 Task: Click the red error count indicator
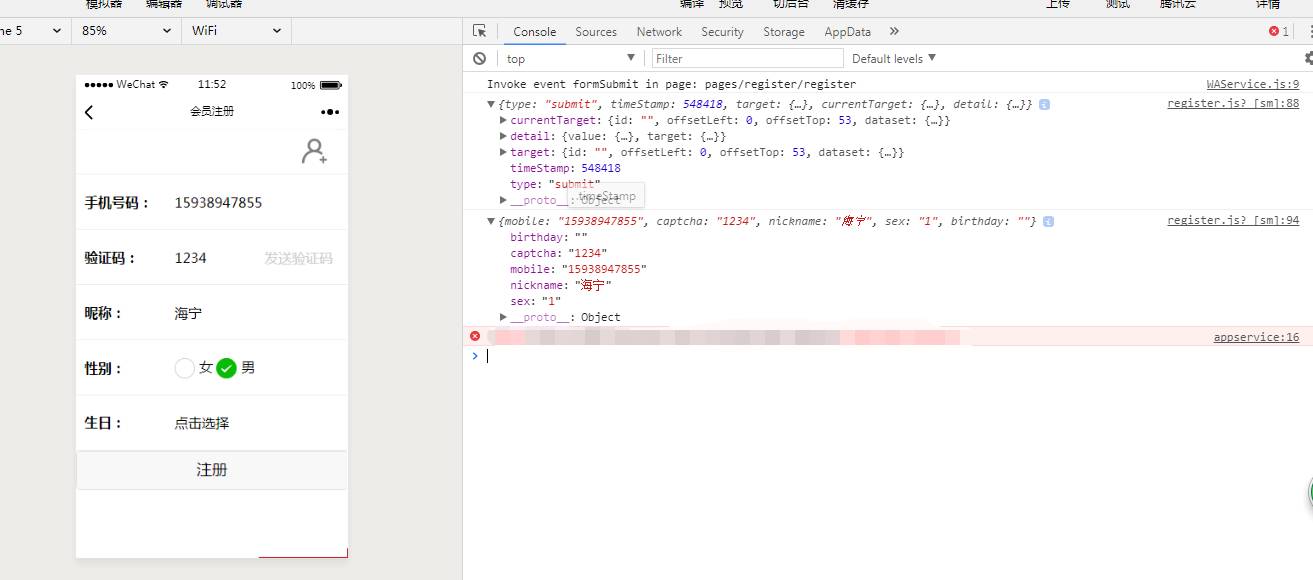[1278, 32]
